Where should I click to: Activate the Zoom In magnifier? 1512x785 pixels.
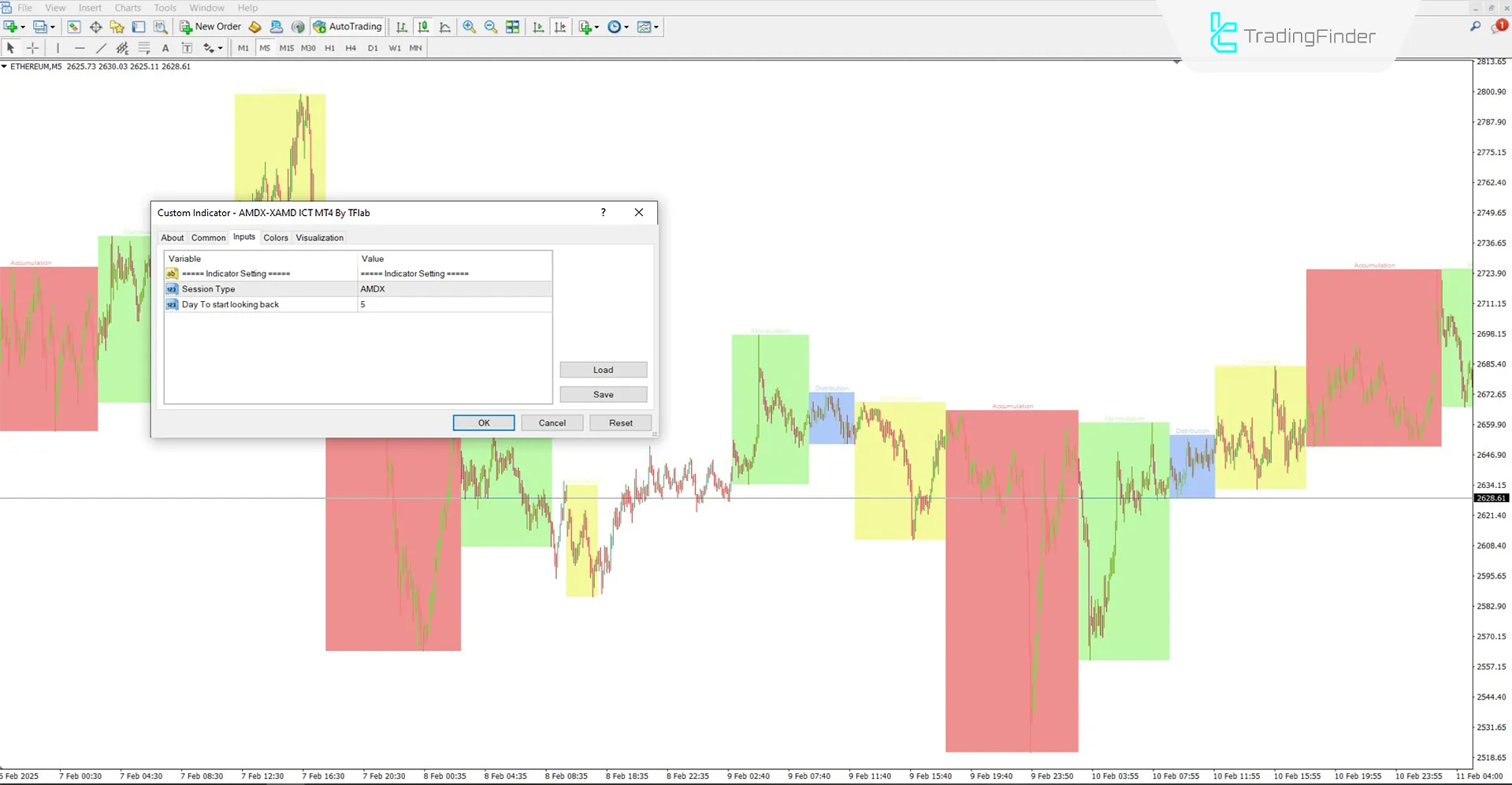(470, 26)
